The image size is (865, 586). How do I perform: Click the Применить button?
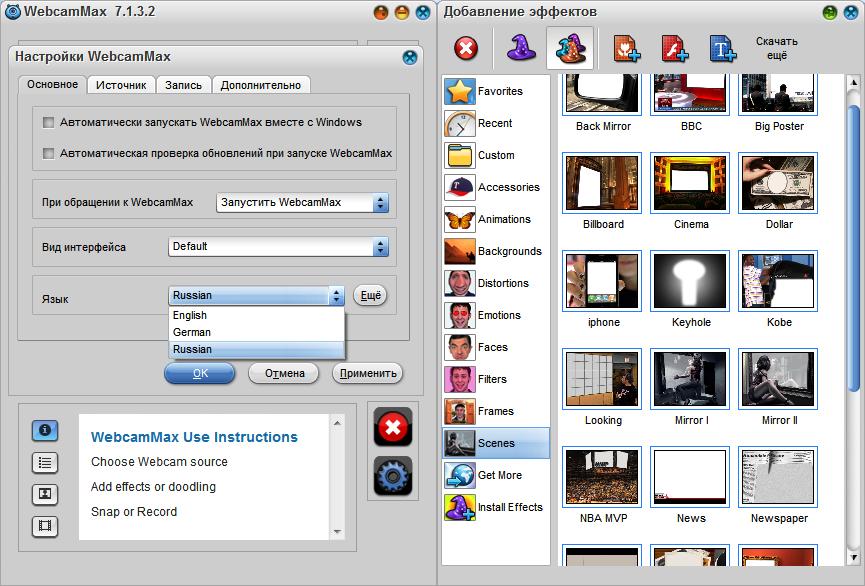pyautogui.click(x=367, y=374)
